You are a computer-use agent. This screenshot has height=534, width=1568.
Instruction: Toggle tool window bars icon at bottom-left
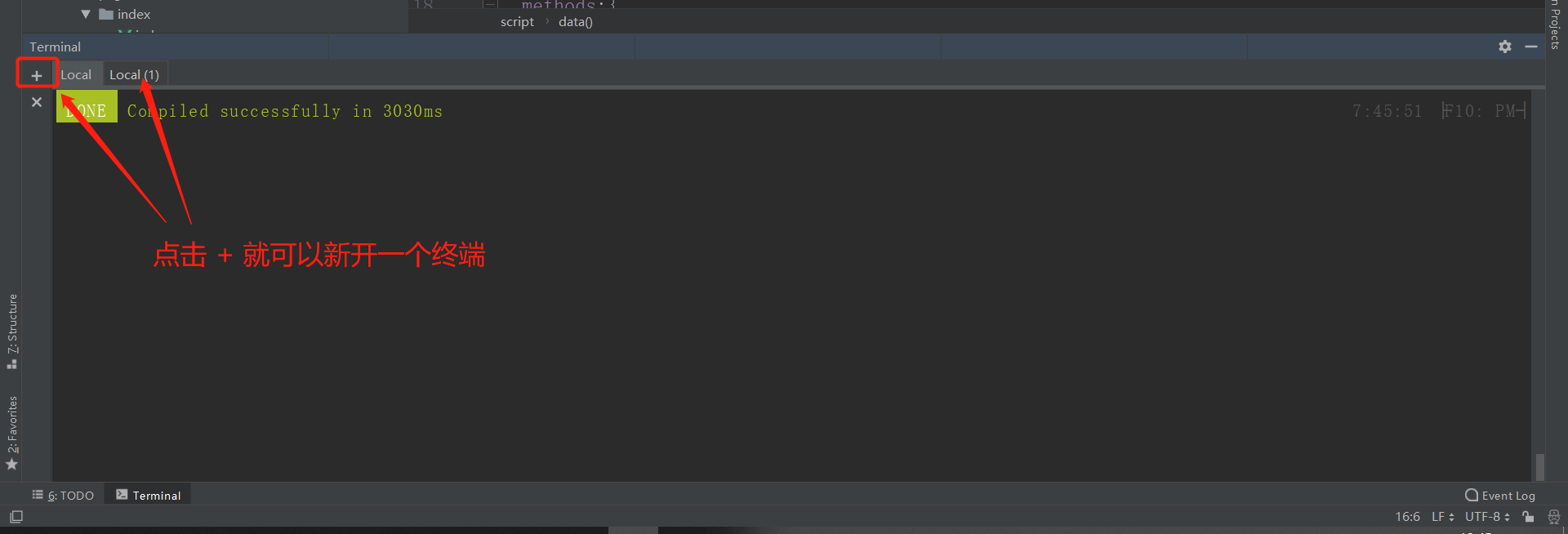pyautogui.click(x=16, y=516)
